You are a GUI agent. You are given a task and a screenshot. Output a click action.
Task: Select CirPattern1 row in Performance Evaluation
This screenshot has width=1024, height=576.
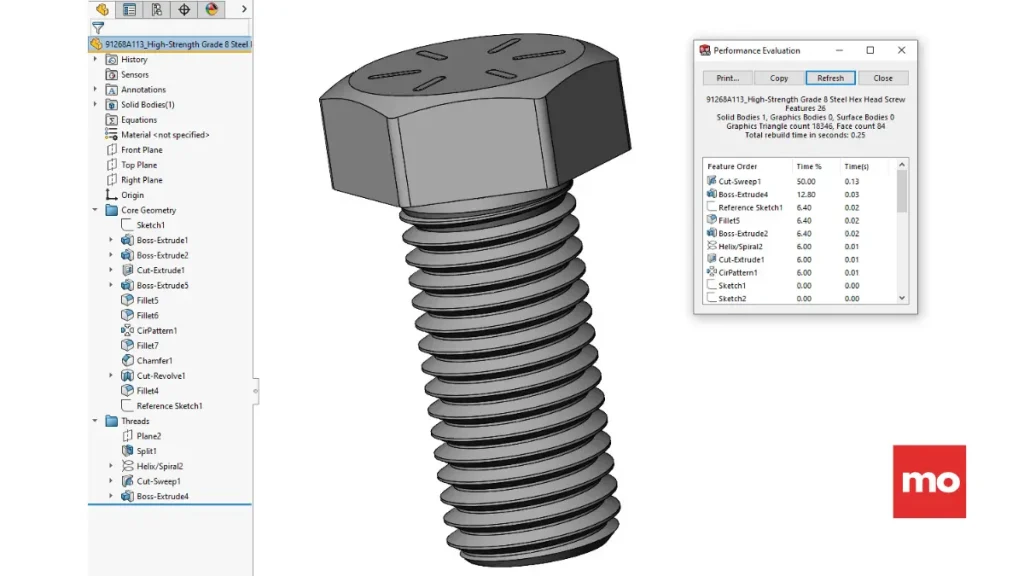799,273
